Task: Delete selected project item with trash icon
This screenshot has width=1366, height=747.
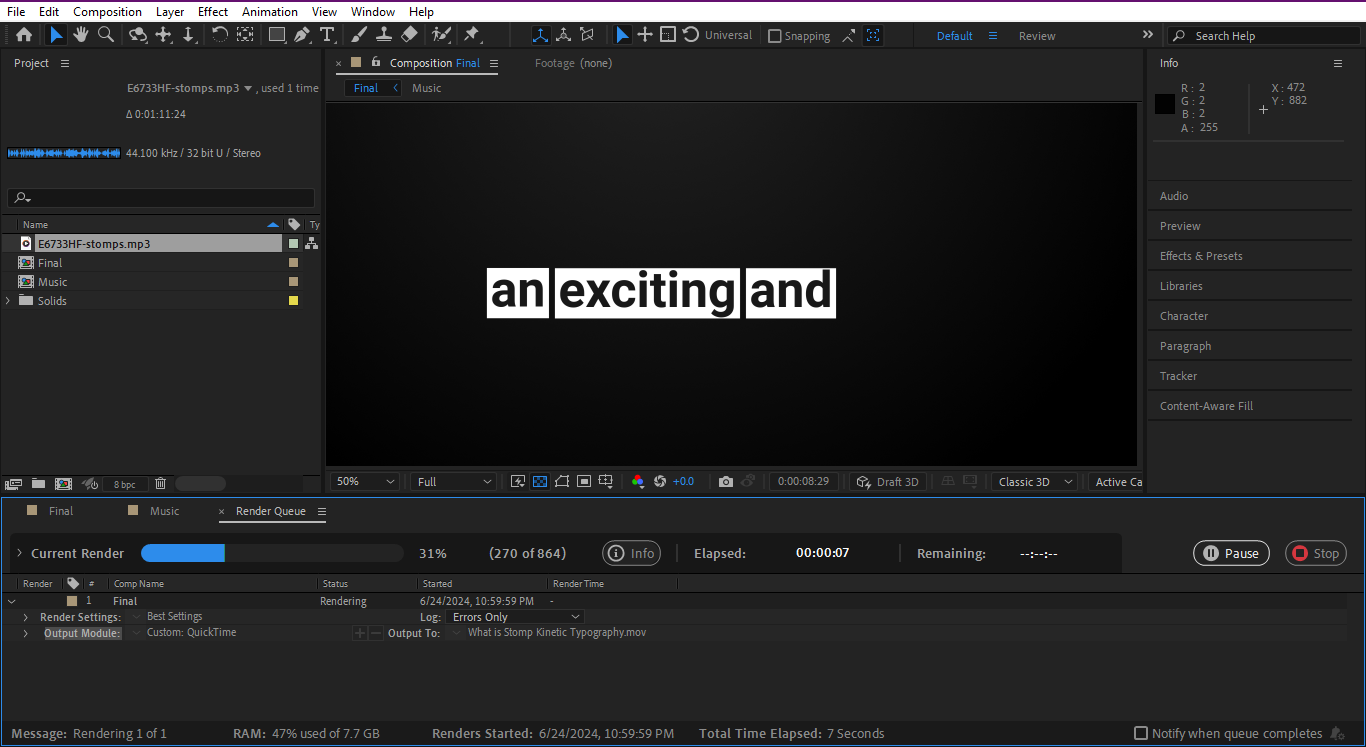Action: point(160,483)
